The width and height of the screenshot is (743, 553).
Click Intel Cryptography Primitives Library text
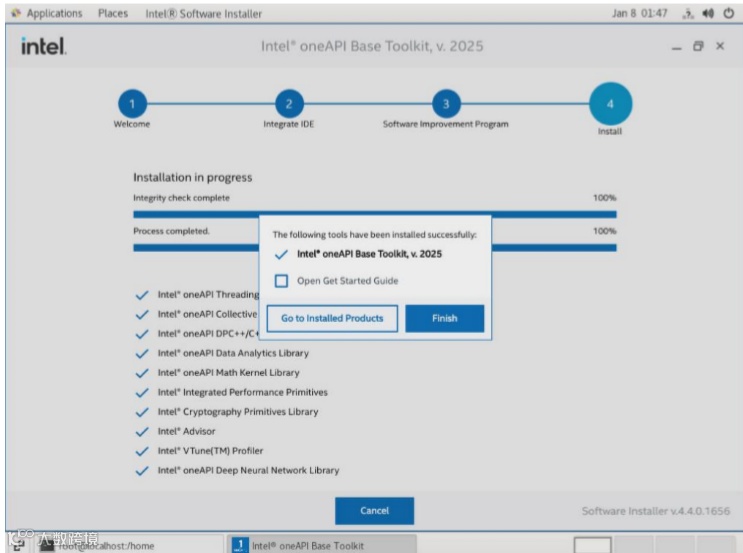point(238,412)
